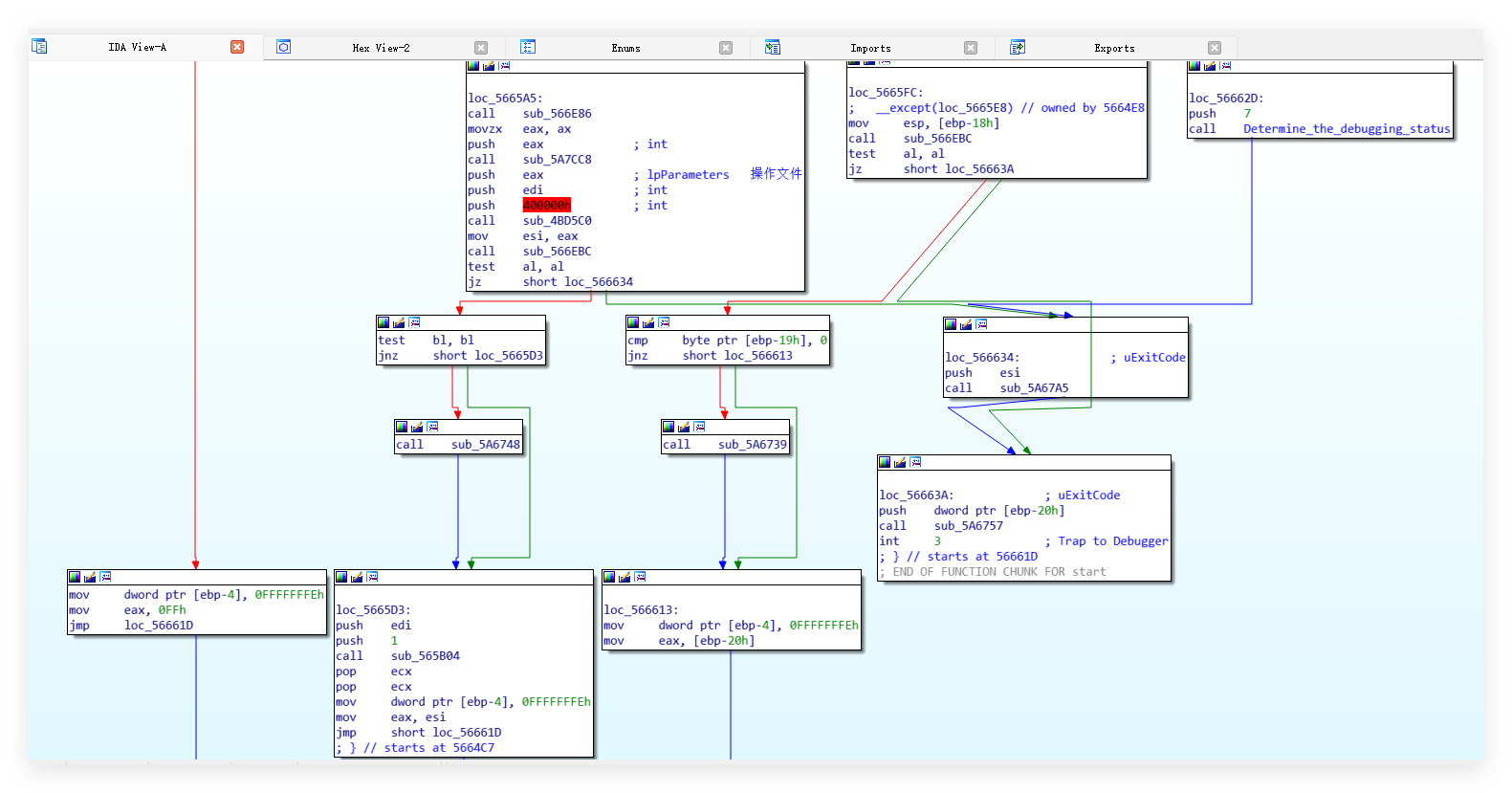Click the sub_4BD5C0 call target
The image size is (1512, 793).
[558, 220]
